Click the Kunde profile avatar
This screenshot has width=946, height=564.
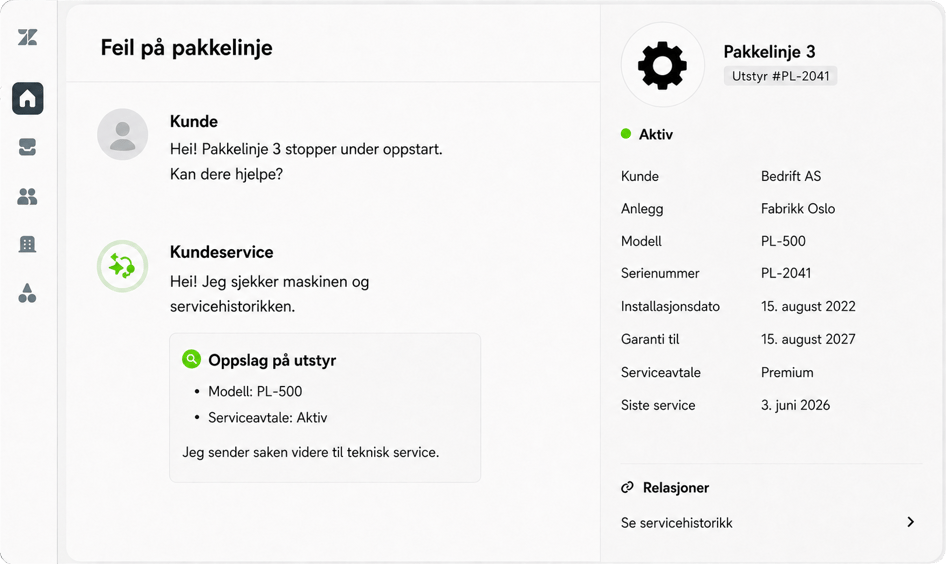[x=122, y=134]
